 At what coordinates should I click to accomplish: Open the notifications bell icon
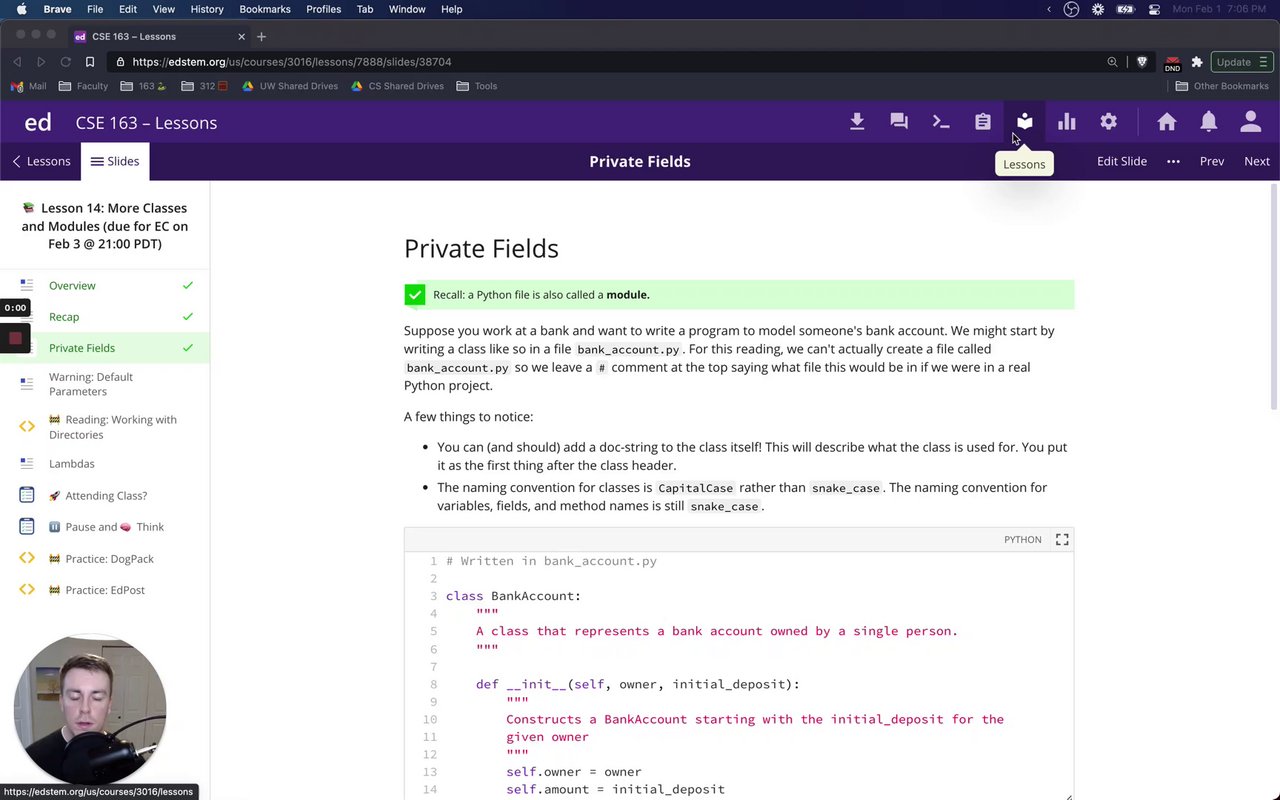point(1209,122)
